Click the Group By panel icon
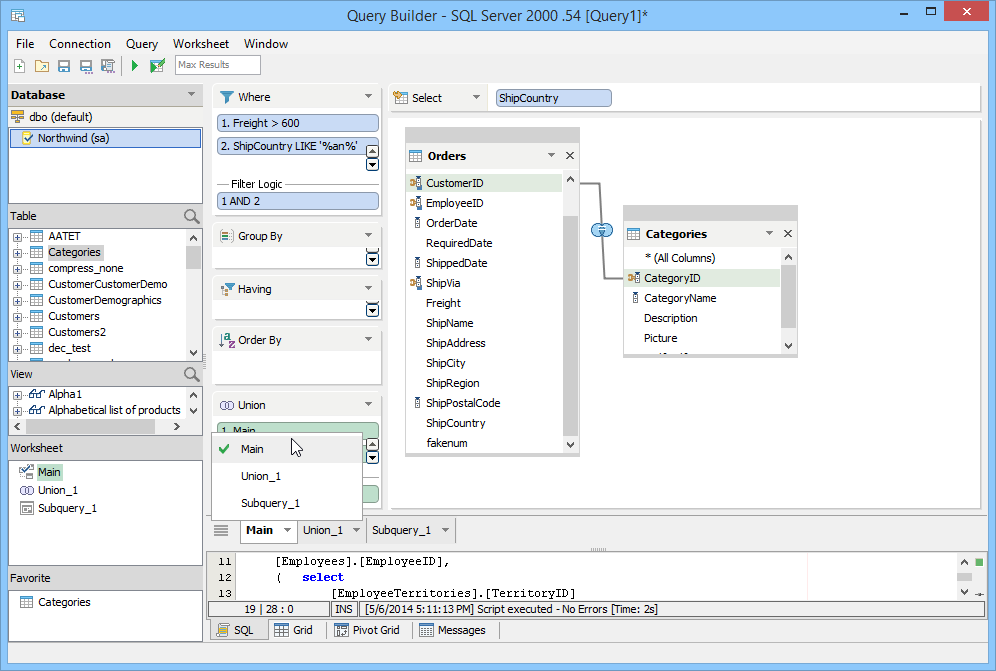 coord(226,236)
